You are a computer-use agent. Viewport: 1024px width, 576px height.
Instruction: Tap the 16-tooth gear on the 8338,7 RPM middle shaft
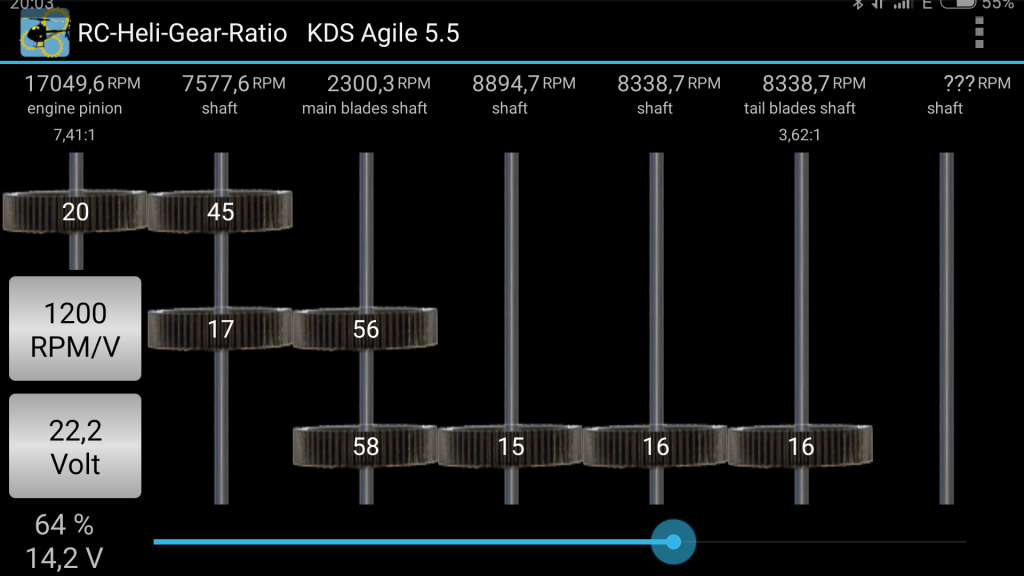[x=655, y=446]
